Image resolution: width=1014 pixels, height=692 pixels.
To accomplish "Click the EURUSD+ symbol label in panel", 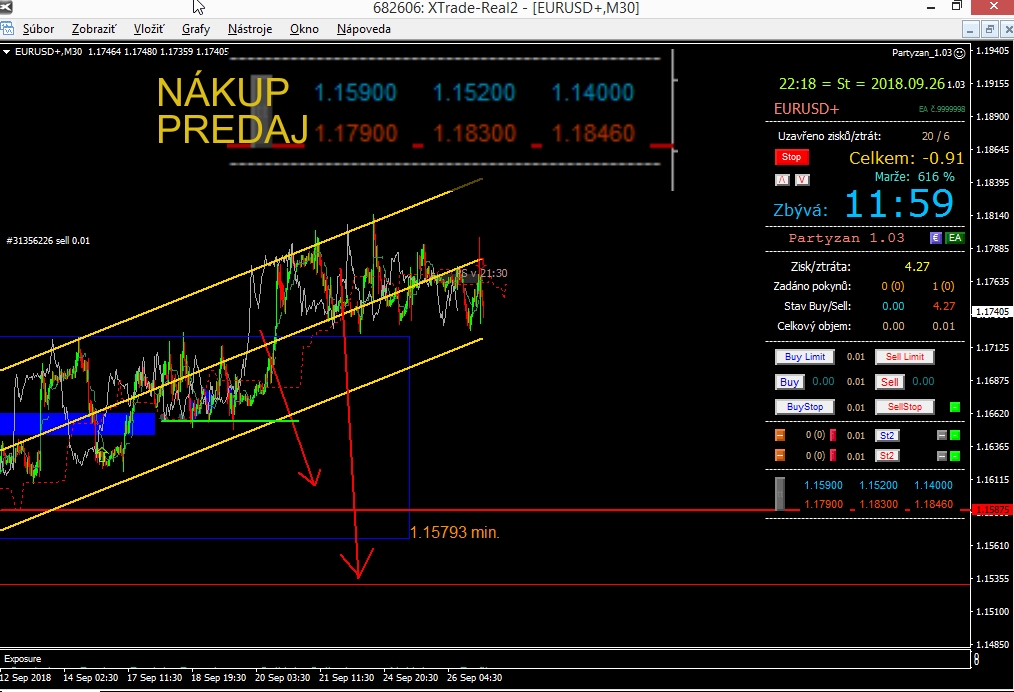I will (806, 109).
